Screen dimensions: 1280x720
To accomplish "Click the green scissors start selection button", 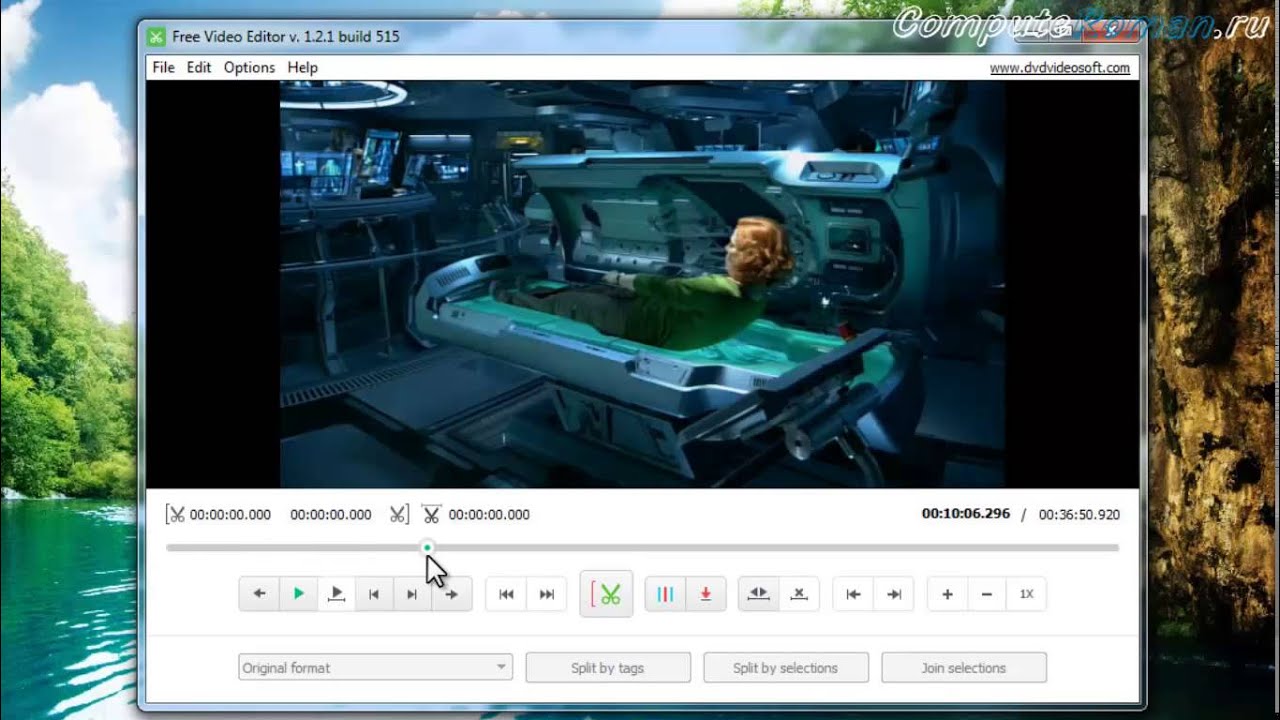I will pyautogui.click(x=606, y=594).
